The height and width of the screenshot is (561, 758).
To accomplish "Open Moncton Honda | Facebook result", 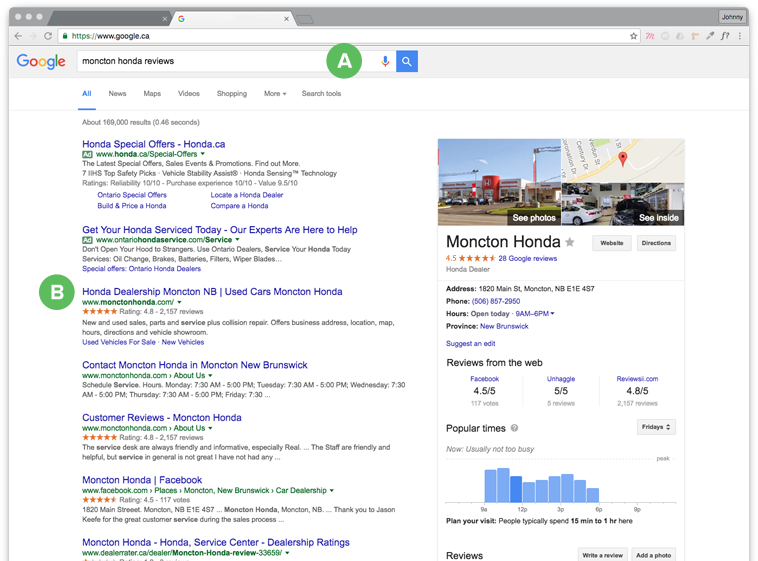I will tap(142, 480).
